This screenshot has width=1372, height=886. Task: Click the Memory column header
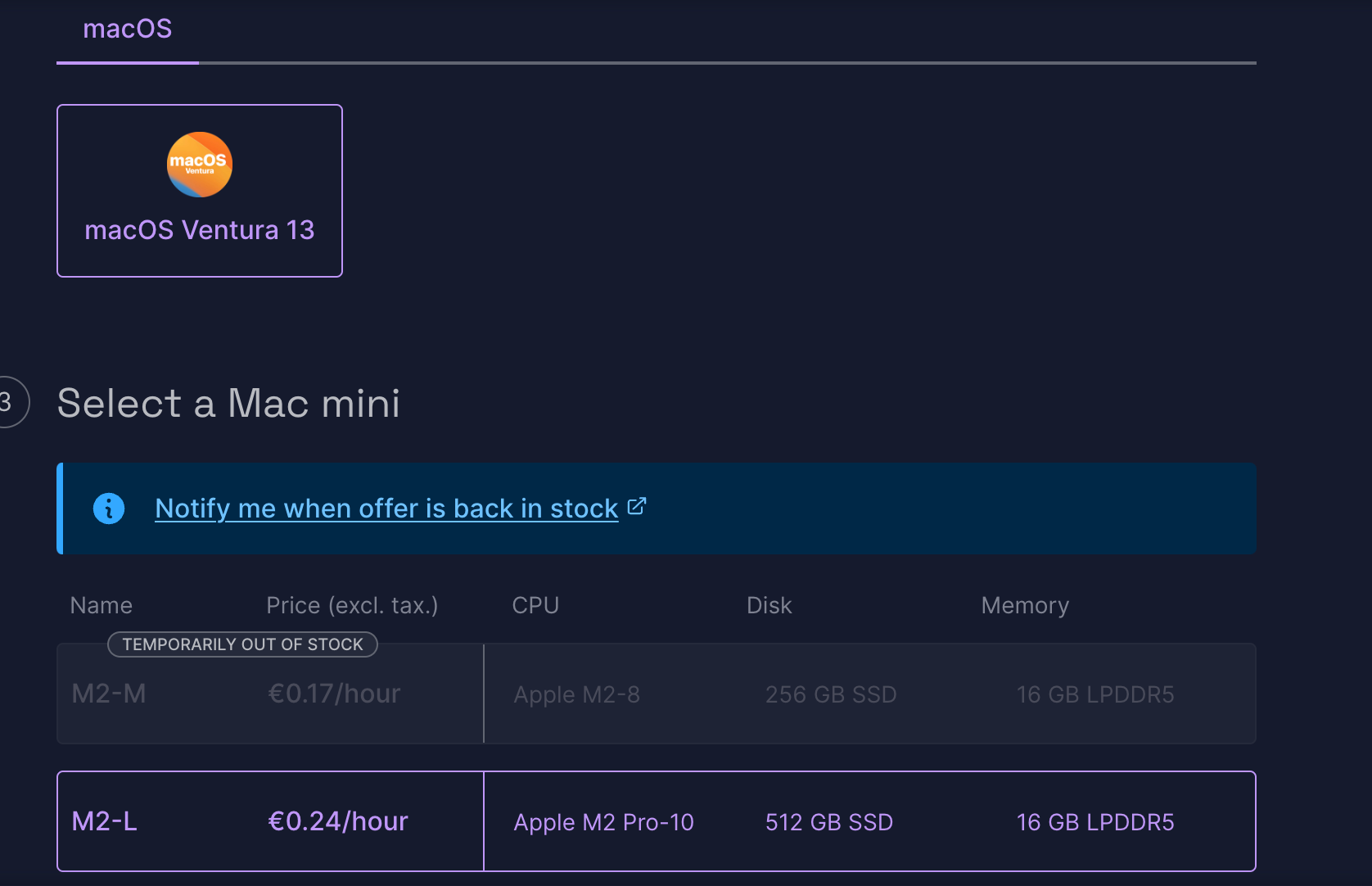pyautogui.click(x=1025, y=605)
